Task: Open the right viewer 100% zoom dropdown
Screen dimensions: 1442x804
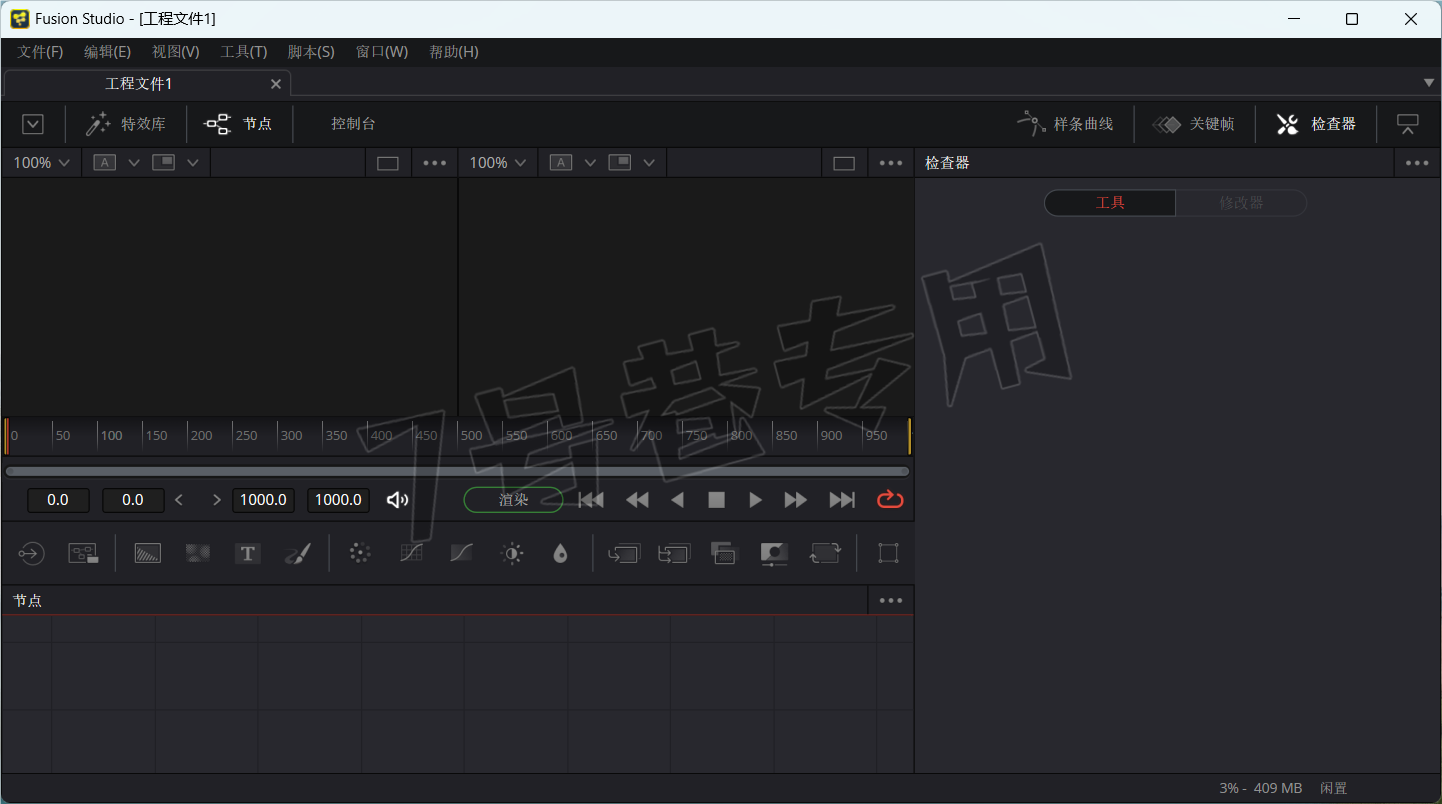Action: 497,163
